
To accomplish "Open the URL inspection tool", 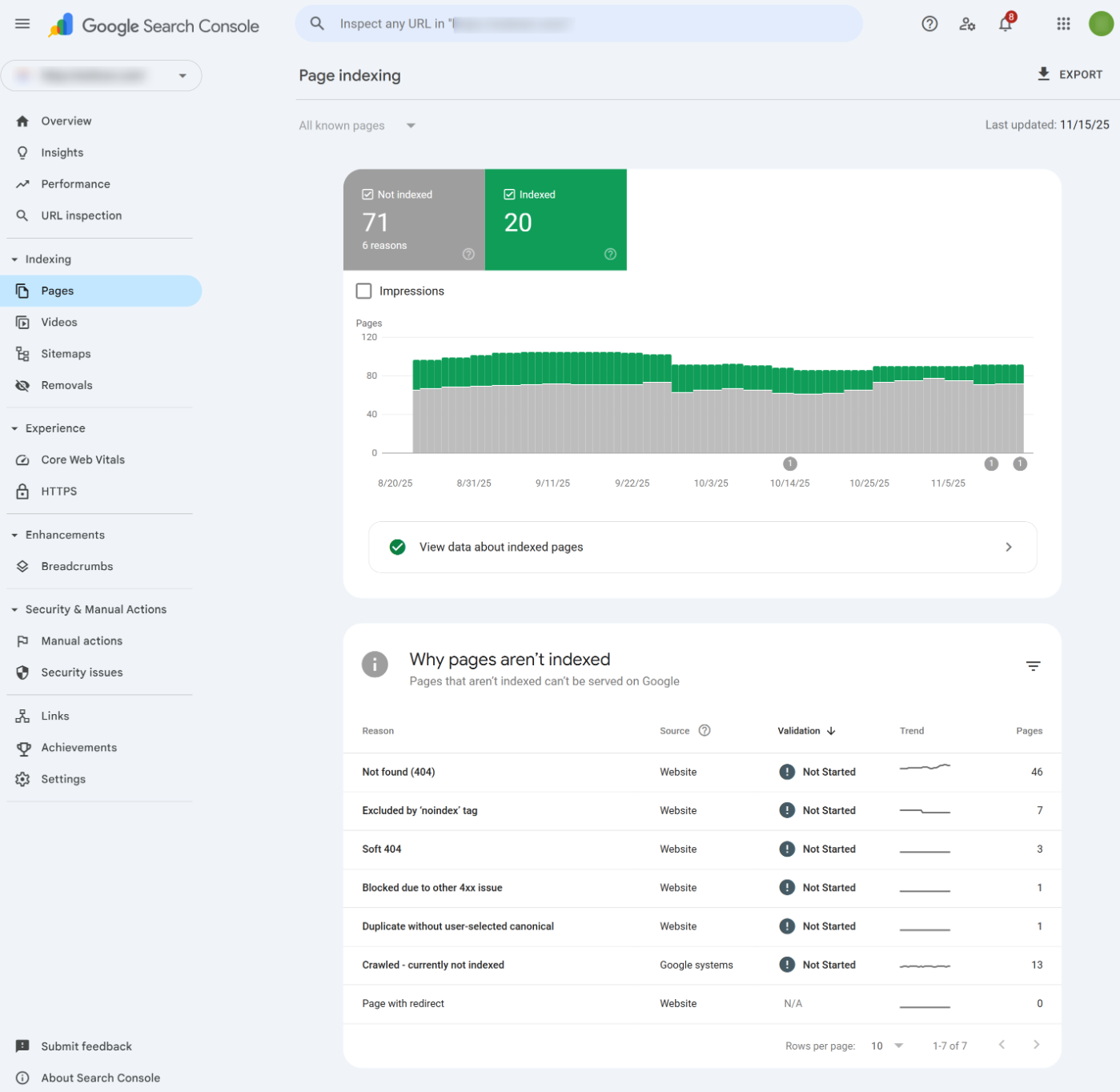I will click(81, 215).
